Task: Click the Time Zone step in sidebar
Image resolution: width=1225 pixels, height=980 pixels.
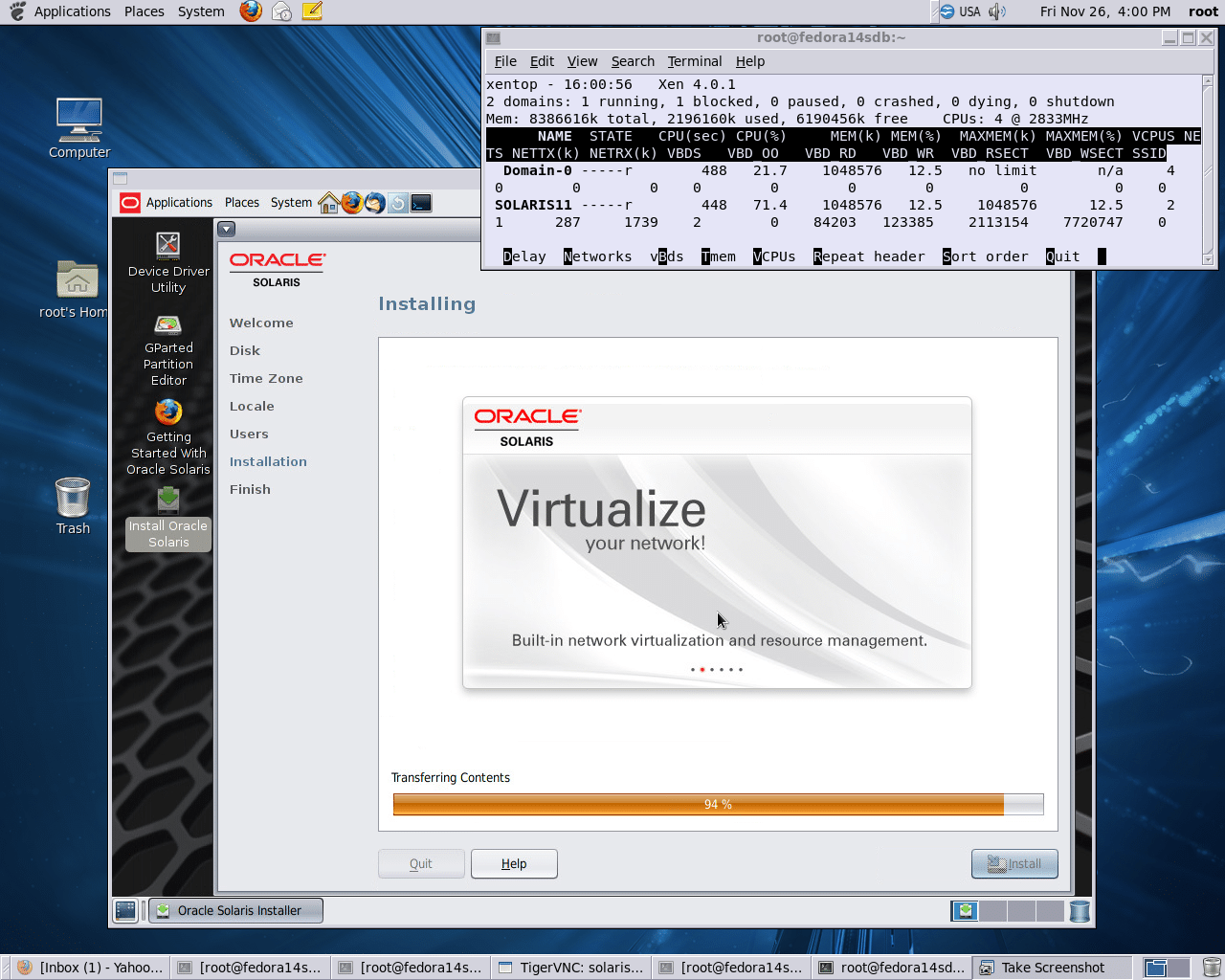Action: coord(266,379)
